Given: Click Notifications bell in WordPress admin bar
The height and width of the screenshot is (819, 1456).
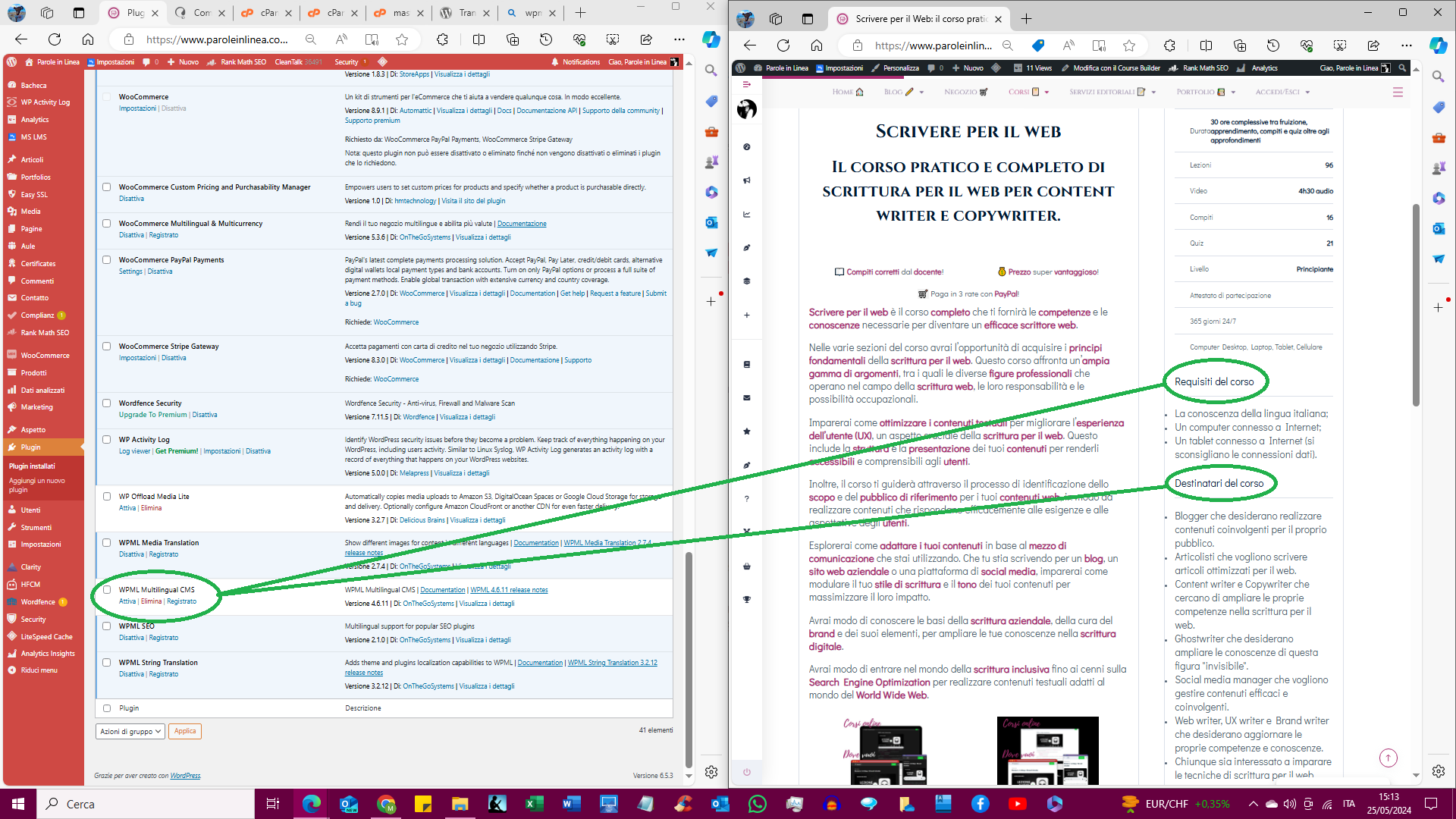Looking at the screenshot, I should tap(555, 62).
